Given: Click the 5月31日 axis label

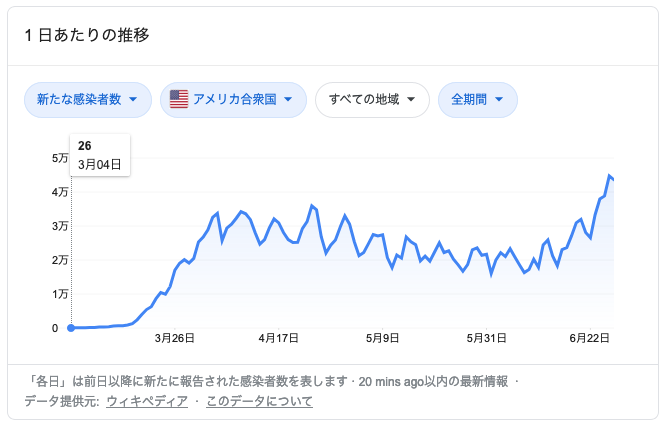Looking at the screenshot, I should pos(486,338).
